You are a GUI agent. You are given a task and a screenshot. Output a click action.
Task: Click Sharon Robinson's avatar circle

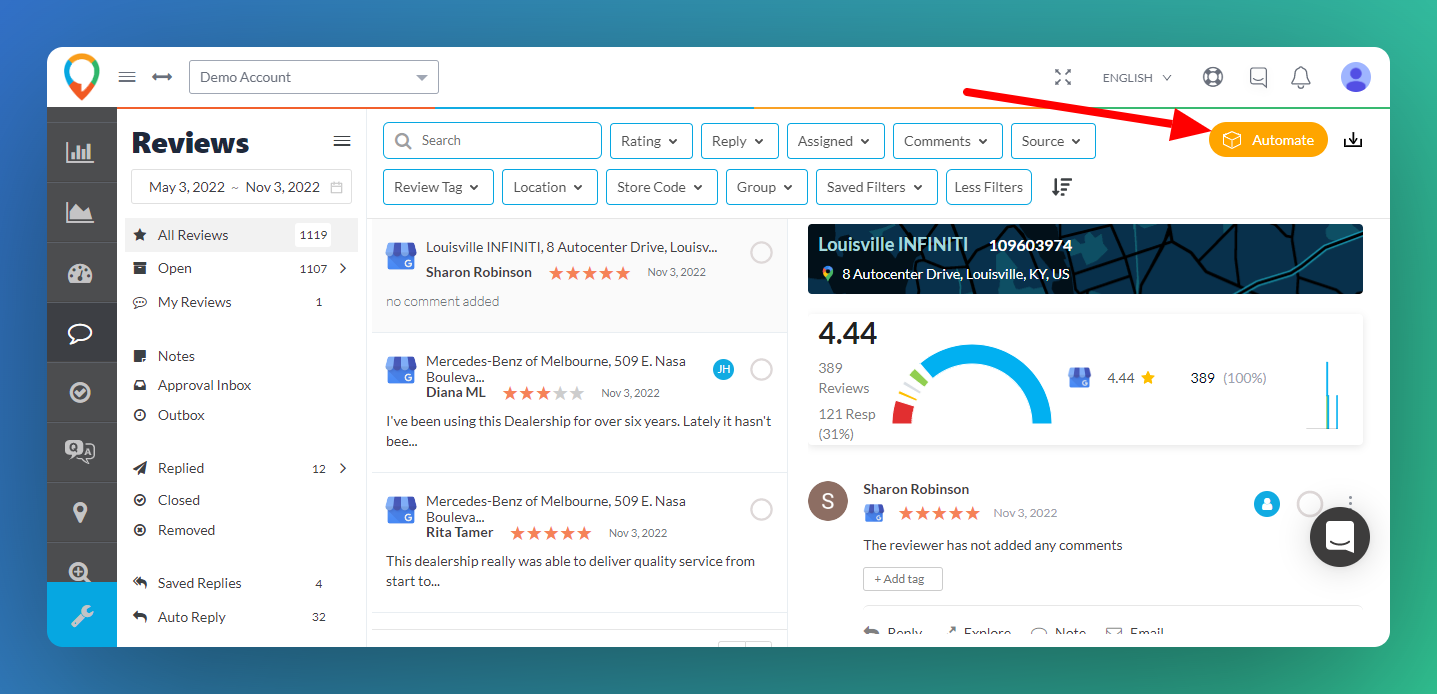827,501
